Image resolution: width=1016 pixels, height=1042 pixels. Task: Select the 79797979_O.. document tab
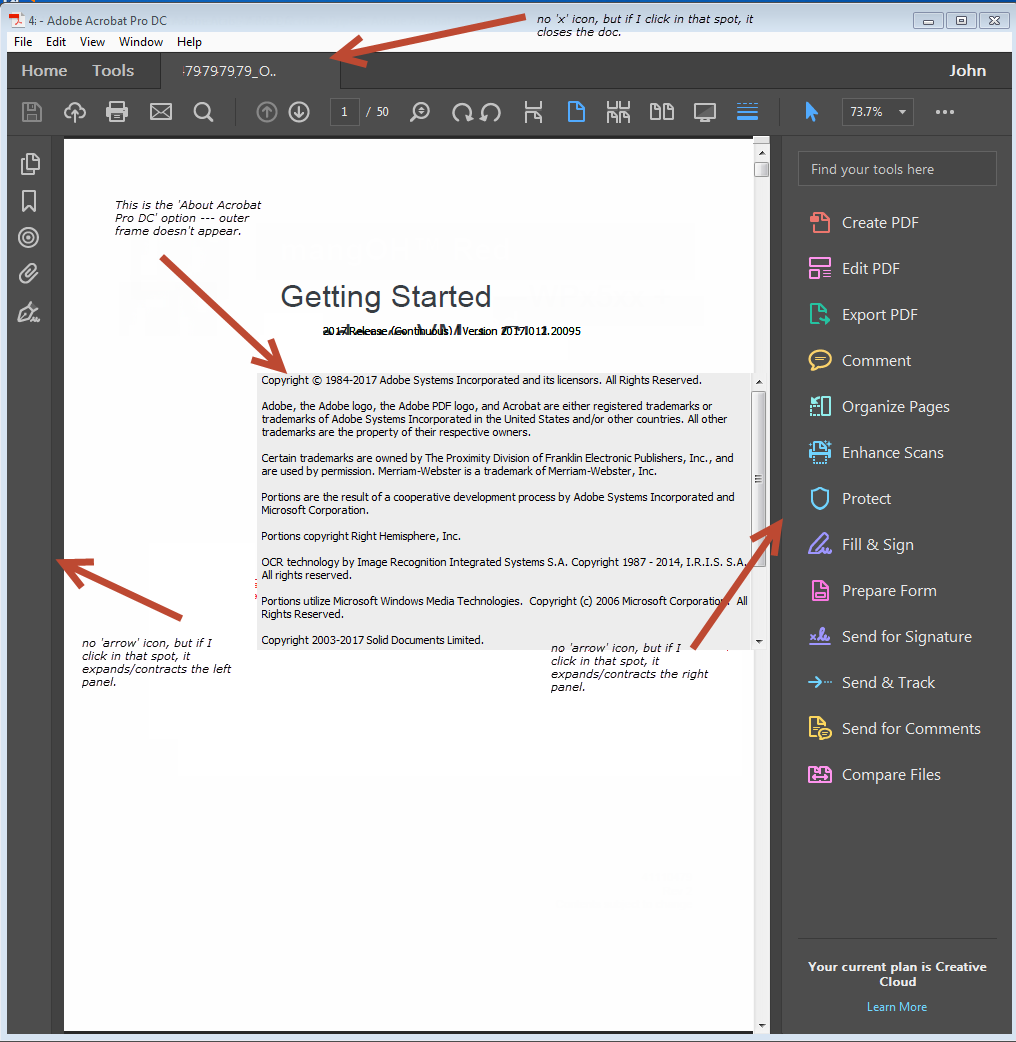click(x=250, y=71)
